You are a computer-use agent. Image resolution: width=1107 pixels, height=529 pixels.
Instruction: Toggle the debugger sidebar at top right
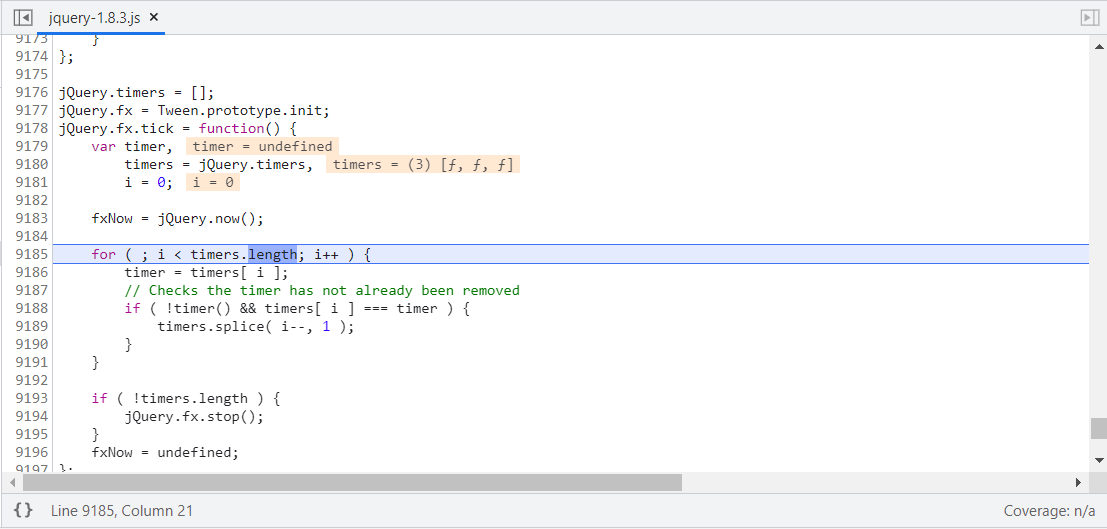1089,18
